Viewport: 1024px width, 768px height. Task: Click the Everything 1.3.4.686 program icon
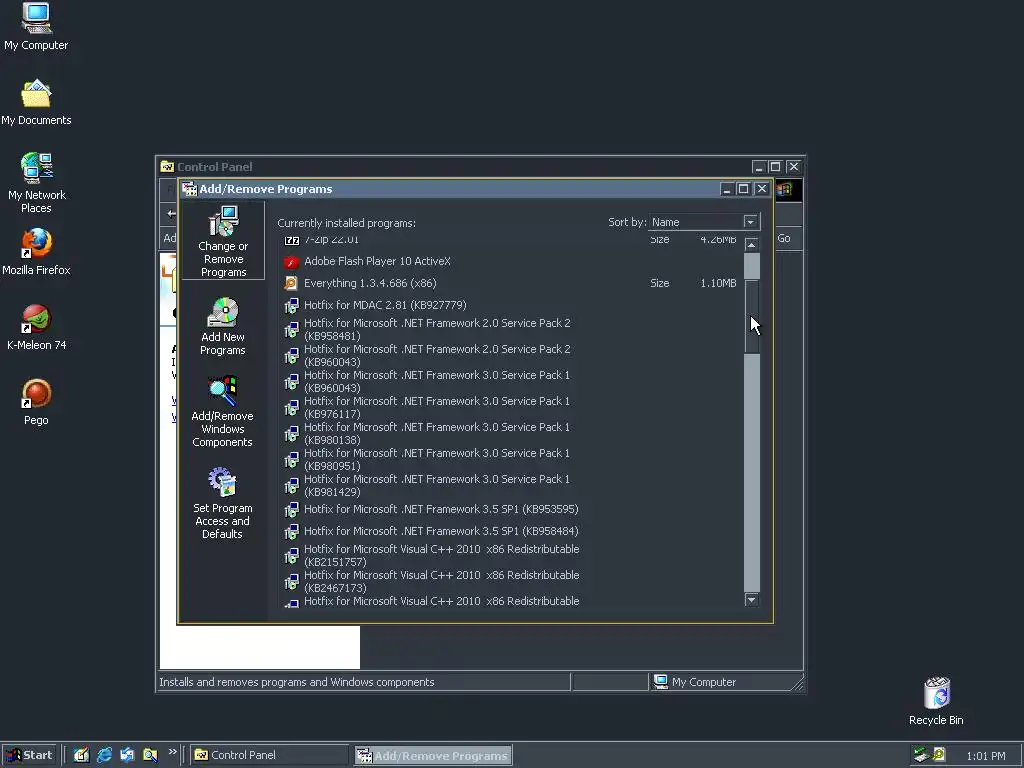[x=291, y=283]
